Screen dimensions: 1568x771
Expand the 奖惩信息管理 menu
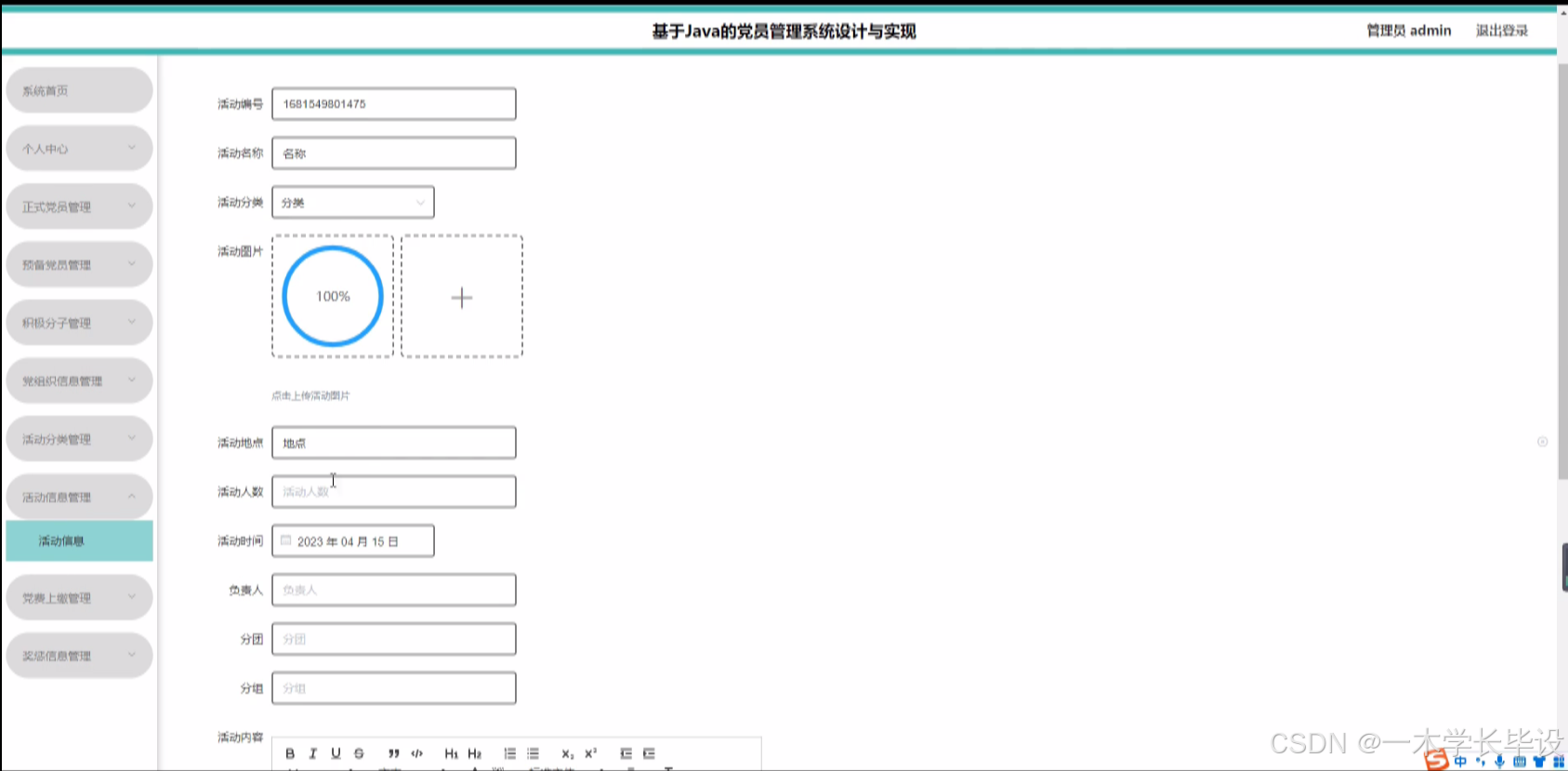[79, 656]
